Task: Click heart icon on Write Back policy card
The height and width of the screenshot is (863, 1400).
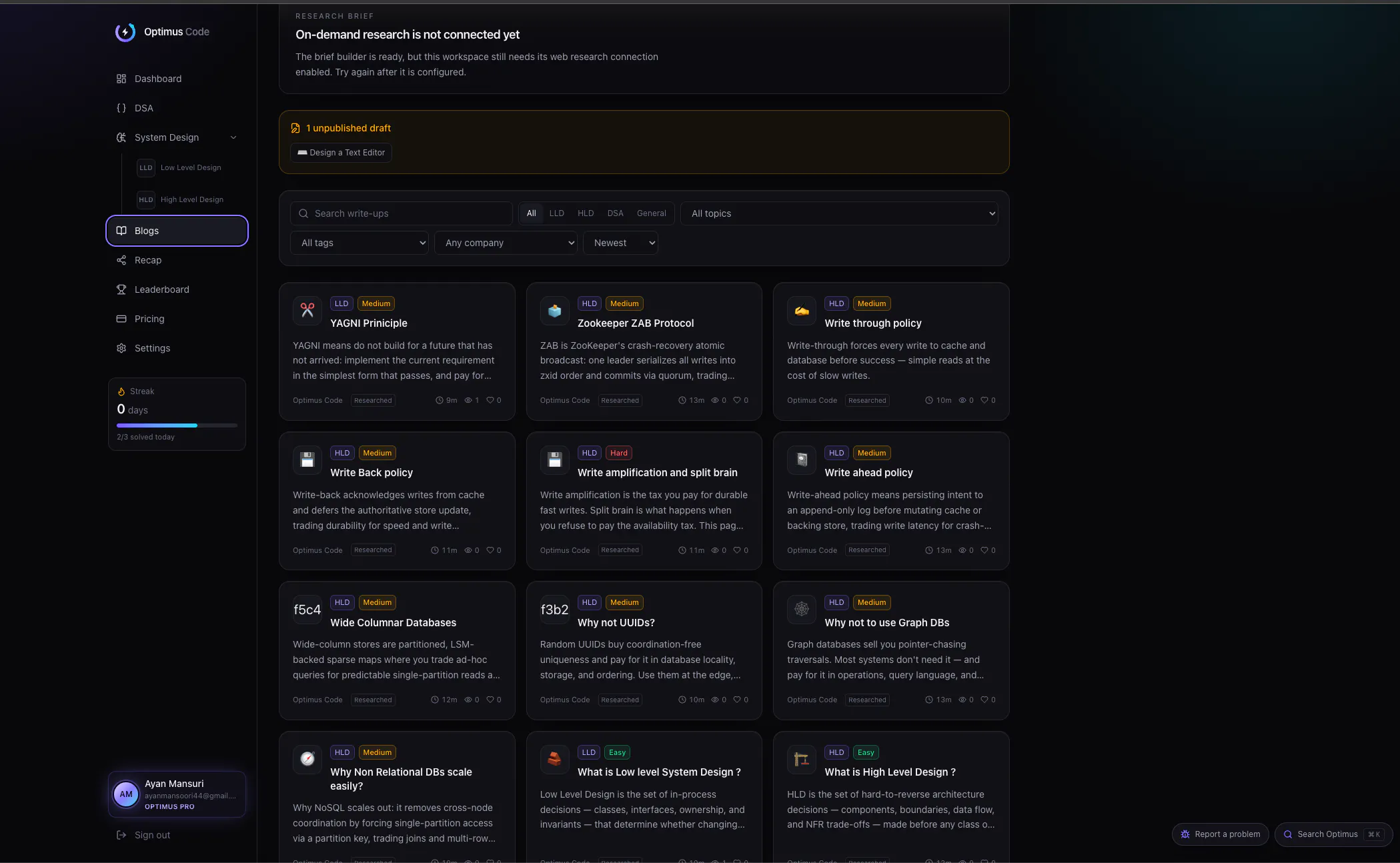Action: tap(490, 550)
